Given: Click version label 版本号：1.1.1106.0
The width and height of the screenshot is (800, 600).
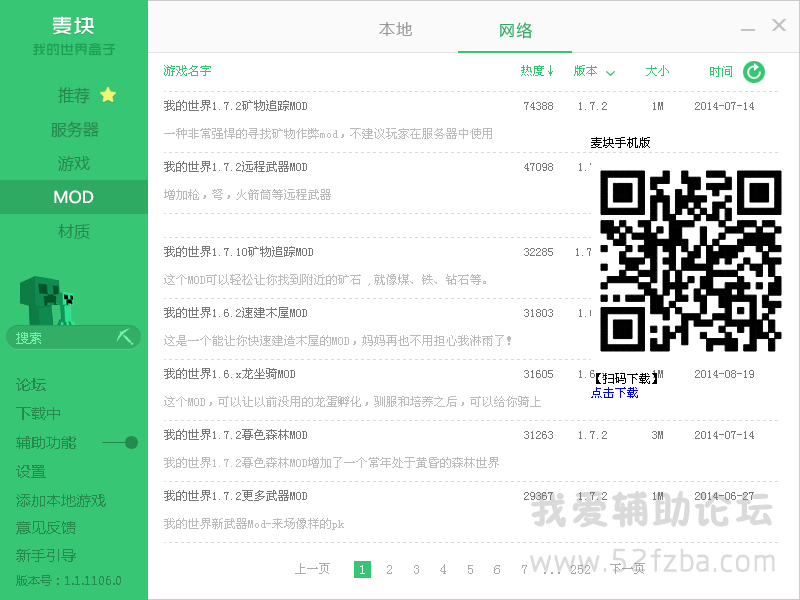Looking at the screenshot, I should click(68, 581).
